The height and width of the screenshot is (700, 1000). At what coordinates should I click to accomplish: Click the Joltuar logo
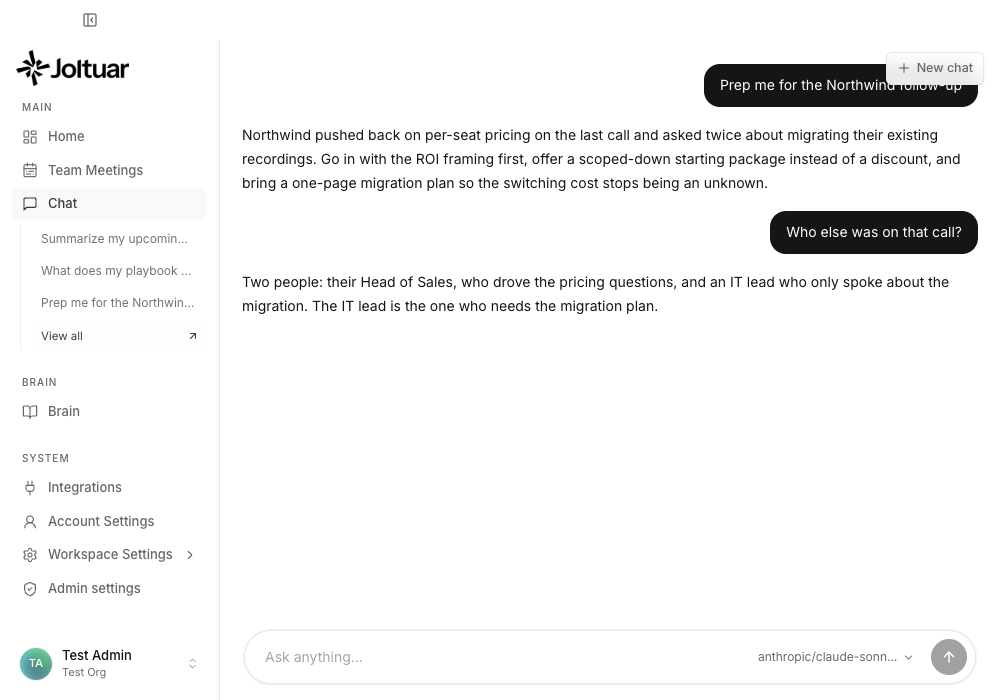(x=73, y=68)
